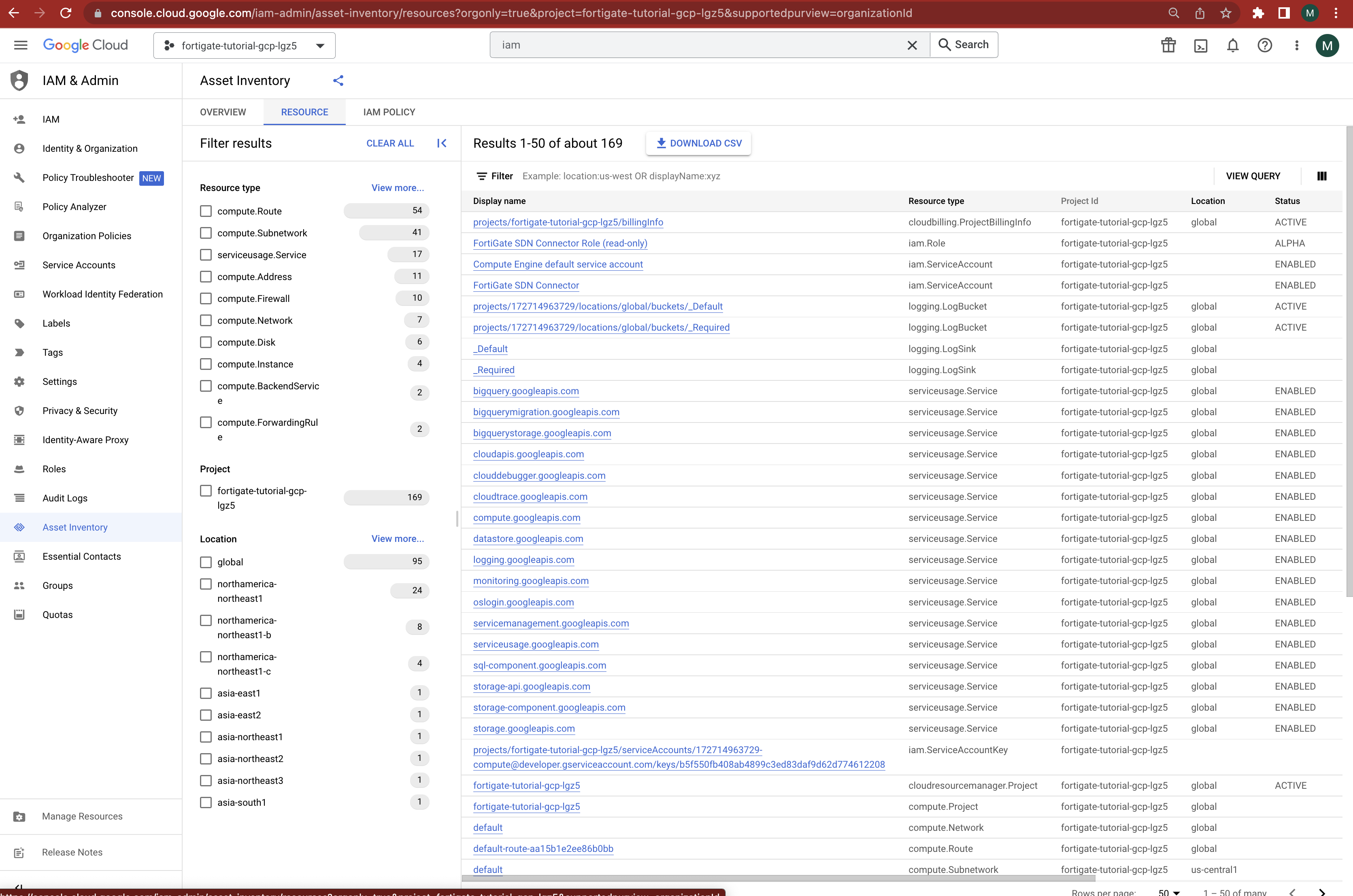Tick the compute.Firewall checkbox
Image resolution: width=1353 pixels, height=896 pixels.
pos(206,299)
